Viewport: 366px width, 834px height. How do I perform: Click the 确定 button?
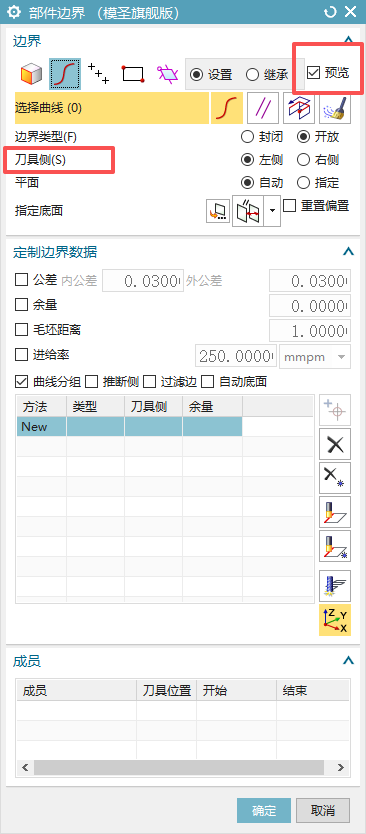[x=264, y=811]
